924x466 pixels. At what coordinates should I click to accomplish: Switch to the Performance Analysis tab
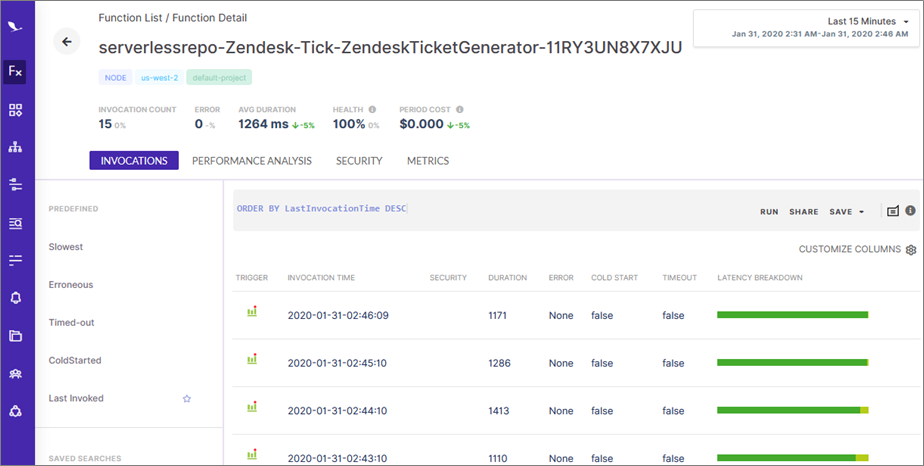pos(252,161)
